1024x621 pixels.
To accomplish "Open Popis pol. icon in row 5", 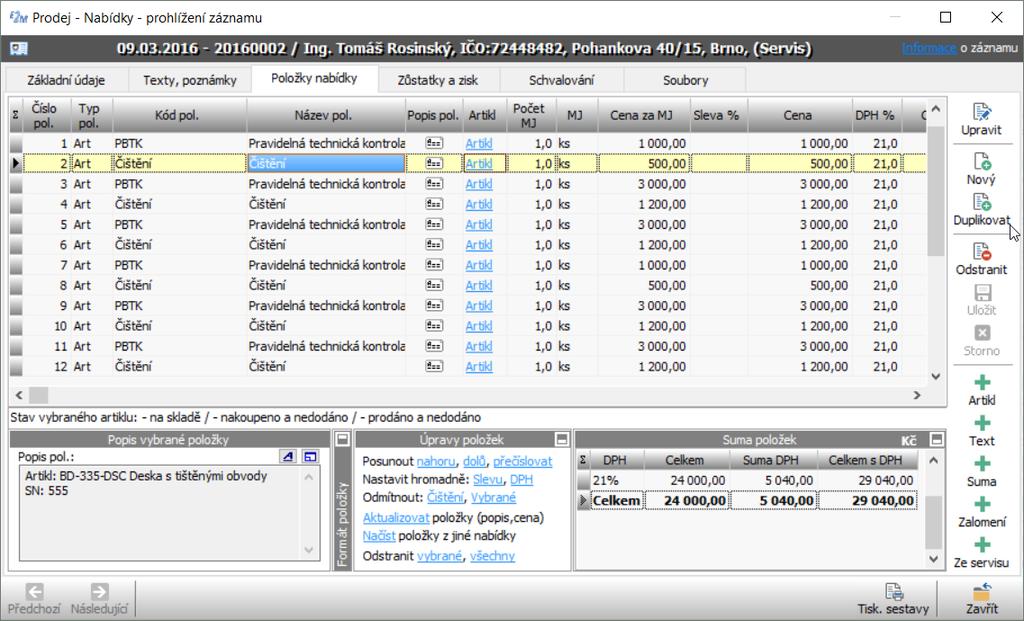I will (434, 224).
